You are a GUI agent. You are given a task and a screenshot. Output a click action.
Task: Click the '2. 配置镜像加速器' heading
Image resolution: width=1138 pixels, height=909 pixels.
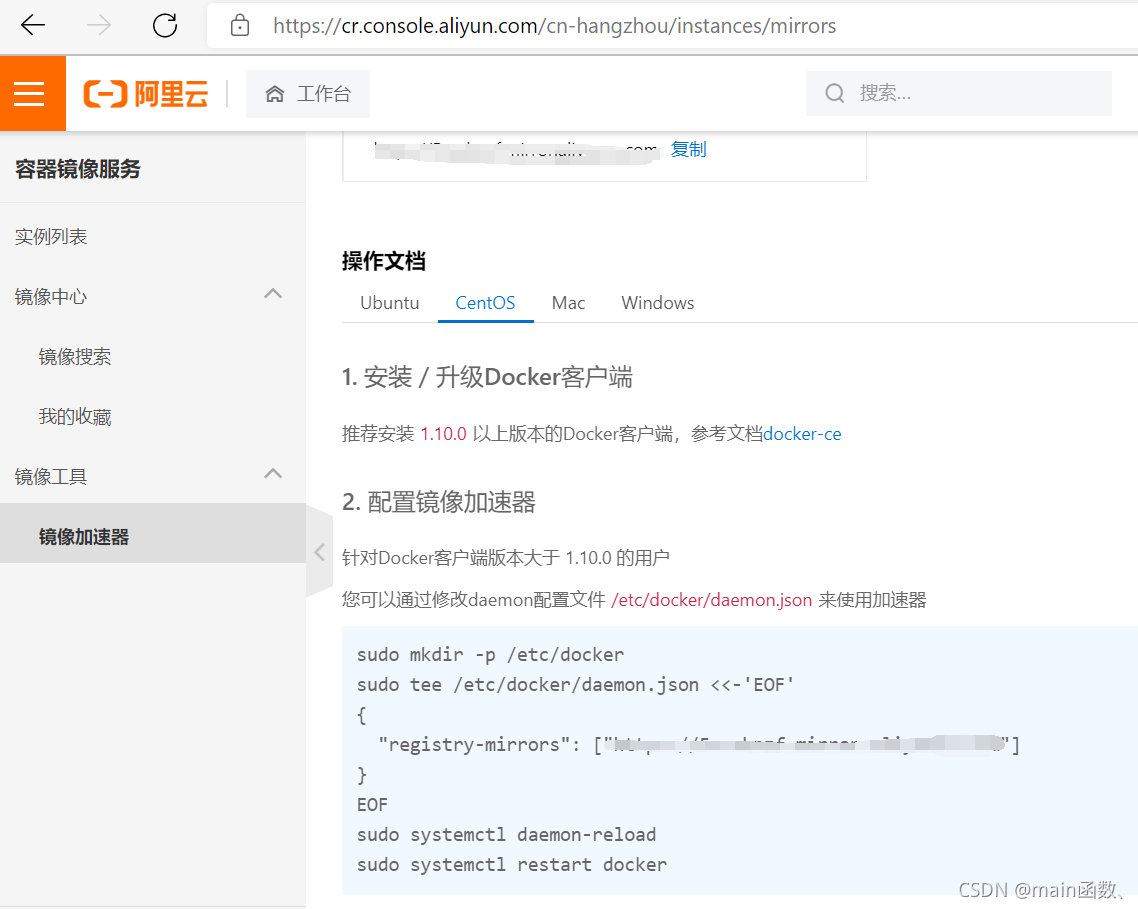click(x=439, y=502)
